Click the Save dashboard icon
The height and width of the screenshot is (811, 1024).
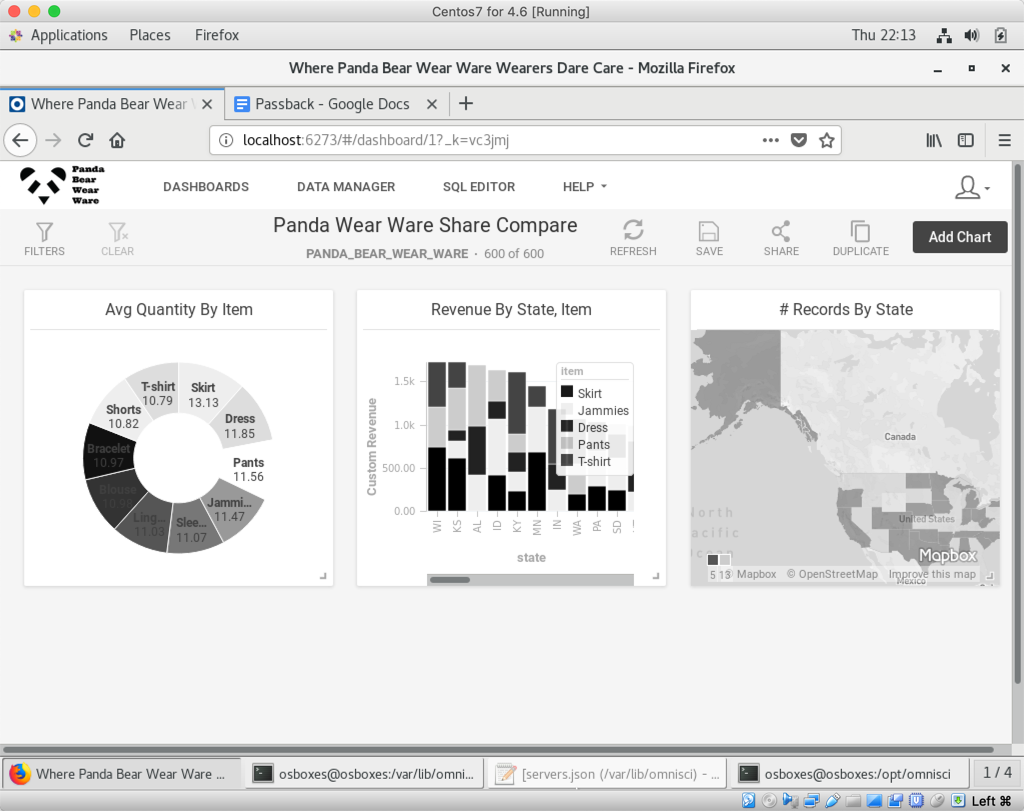(x=709, y=232)
